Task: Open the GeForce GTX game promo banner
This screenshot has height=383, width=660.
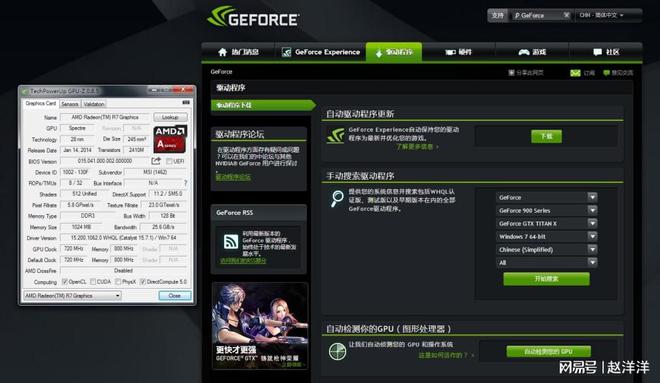Action: click(x=260, y=326)
